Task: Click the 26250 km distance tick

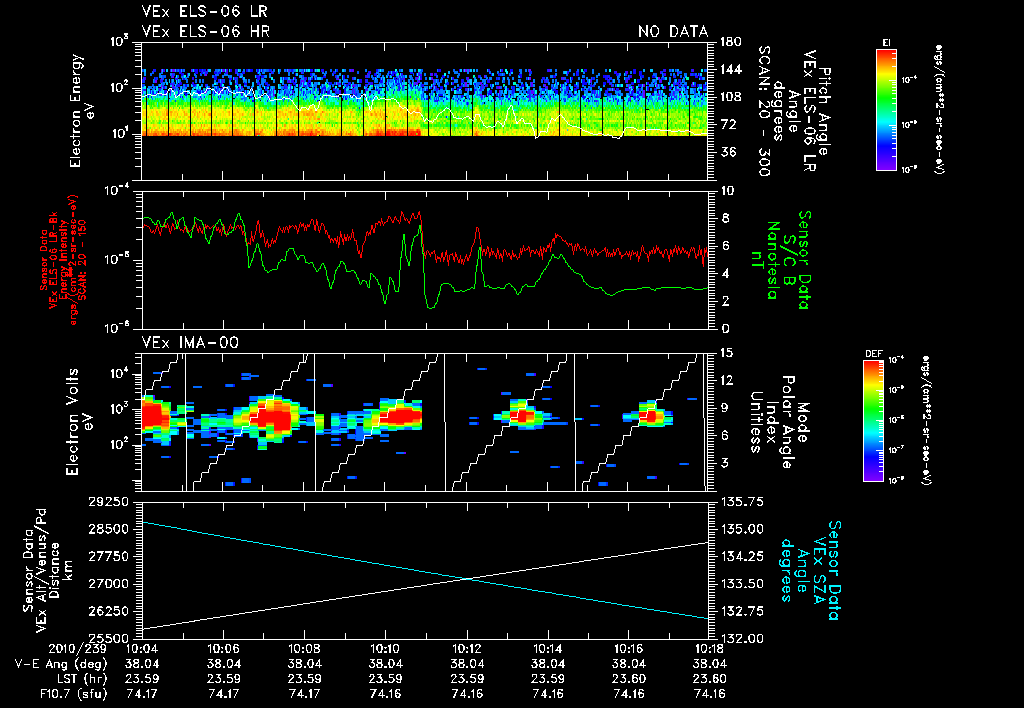Action: [x=108, y=612]
